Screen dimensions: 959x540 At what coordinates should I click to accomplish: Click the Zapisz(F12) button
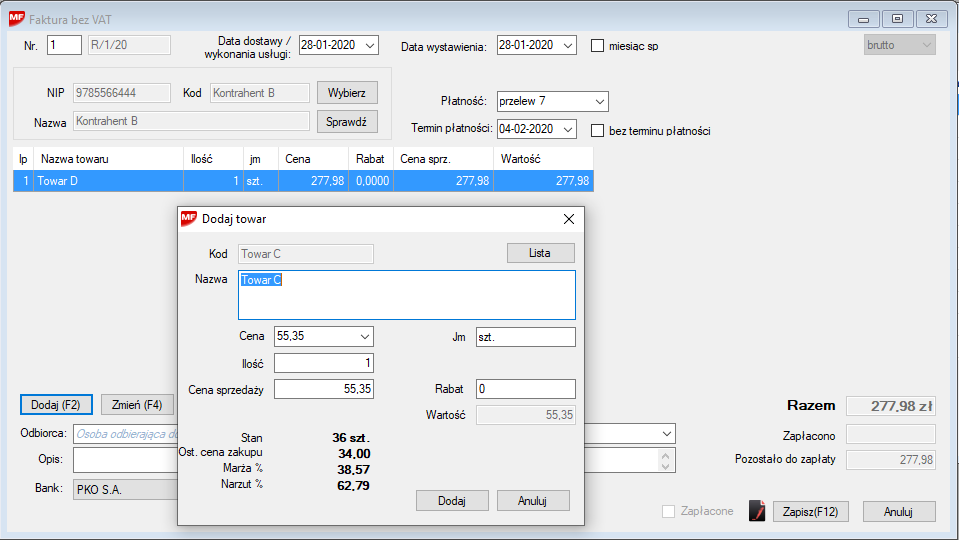click(810, 511)
